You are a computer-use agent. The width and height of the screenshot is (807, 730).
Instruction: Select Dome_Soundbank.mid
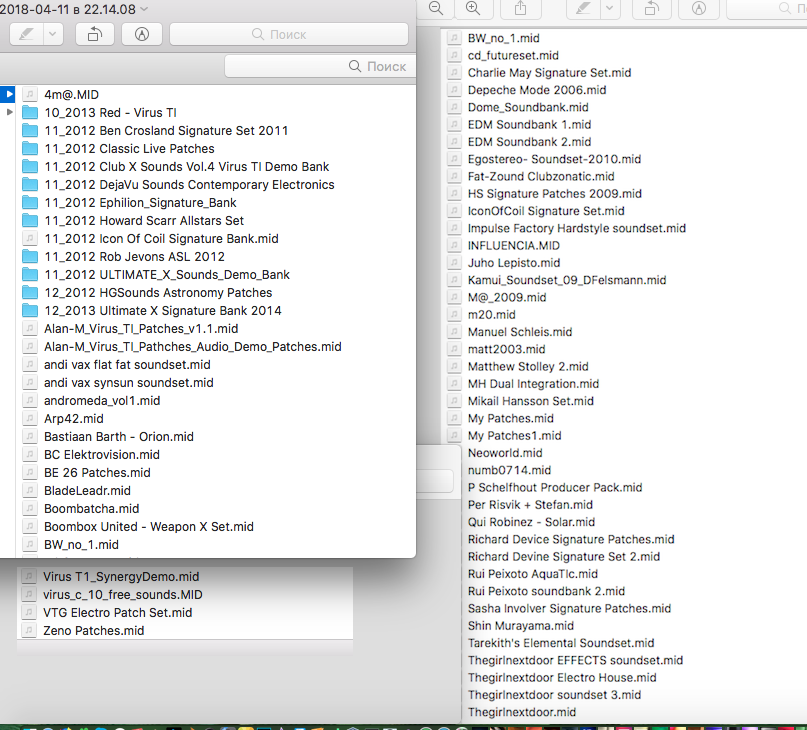[x=528, y=107]
